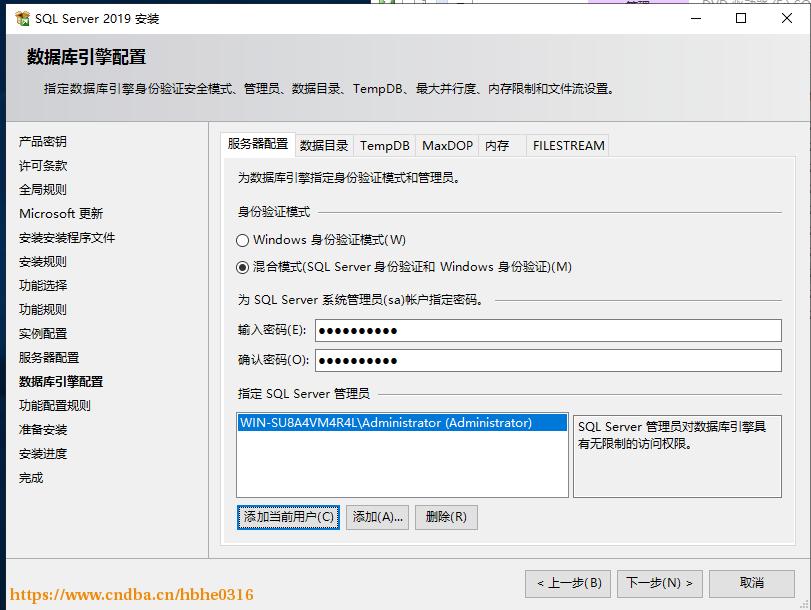Click 功能选择 step in sidebar
This screenshot has height=610, width=811.
43,286
